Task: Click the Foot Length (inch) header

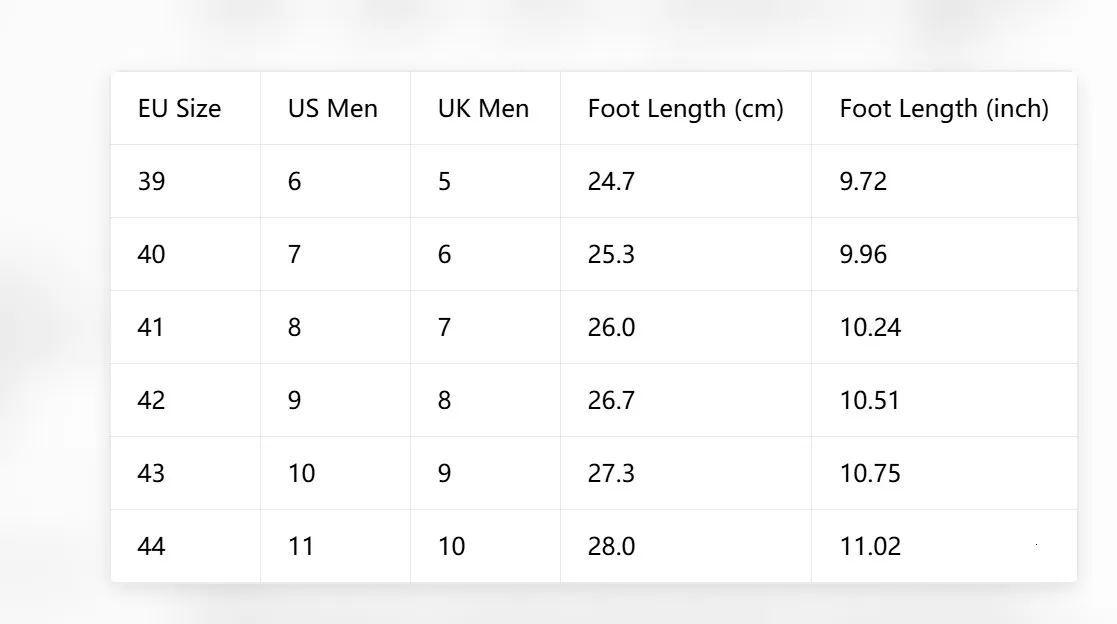Action: (x=944, y=108)
